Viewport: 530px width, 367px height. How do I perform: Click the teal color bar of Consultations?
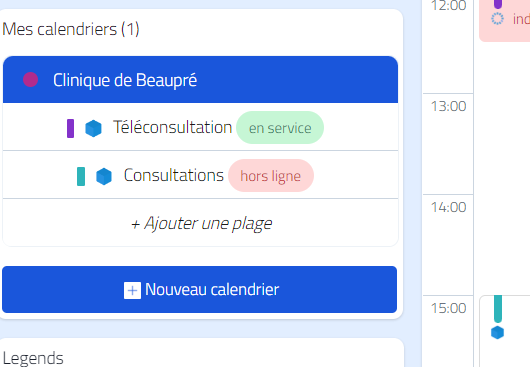[x=81, y=176]
